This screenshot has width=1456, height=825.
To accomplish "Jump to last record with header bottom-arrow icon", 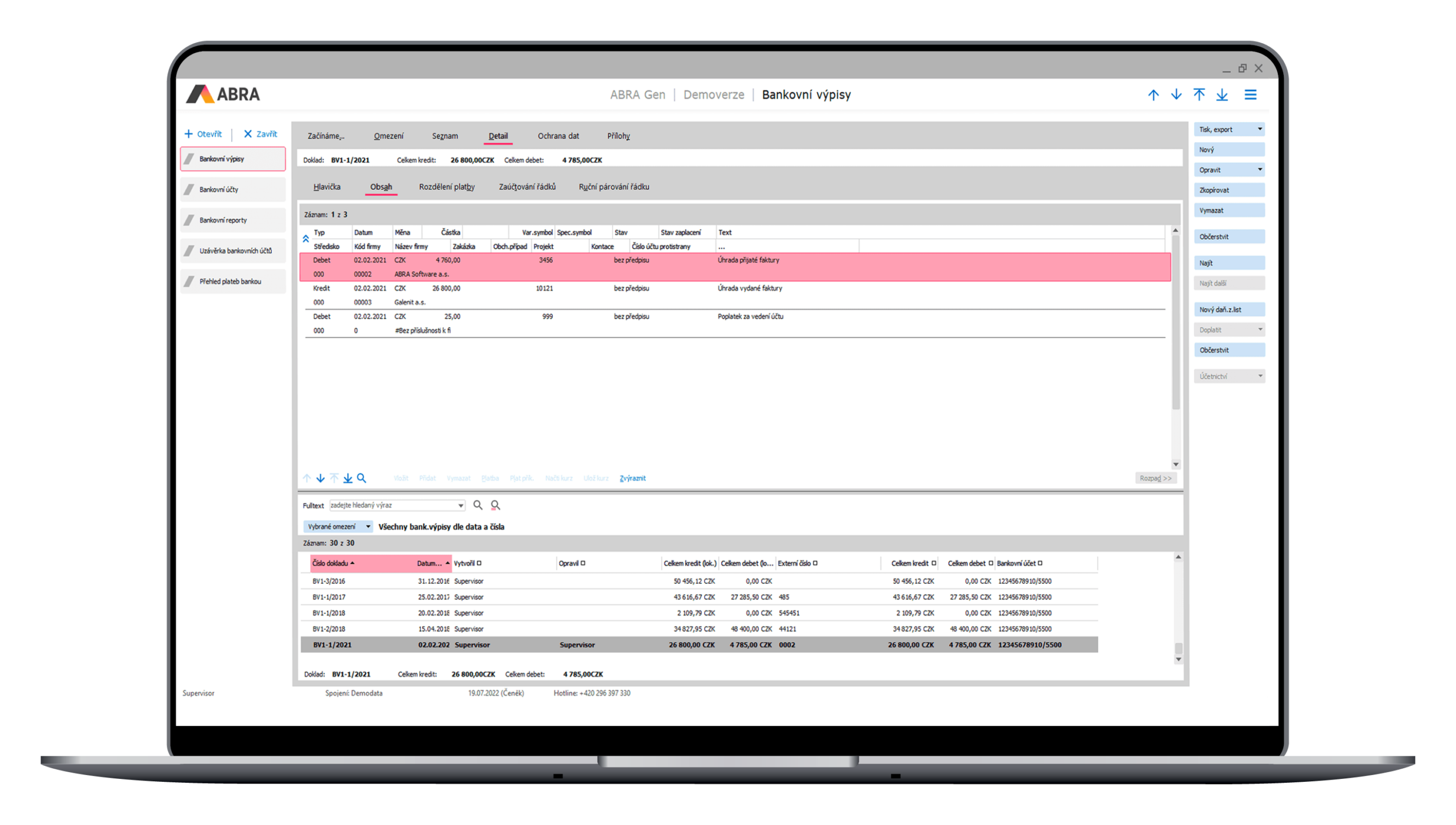I will click(x=1222, y=95).
